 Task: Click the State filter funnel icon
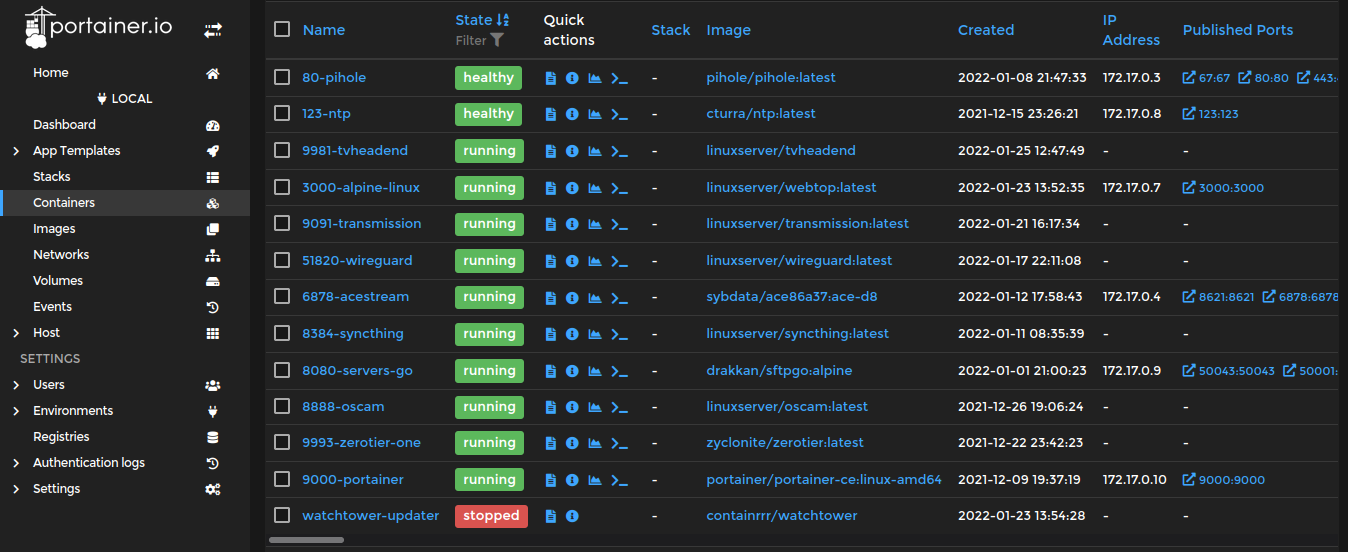click(x=497, y=40)
